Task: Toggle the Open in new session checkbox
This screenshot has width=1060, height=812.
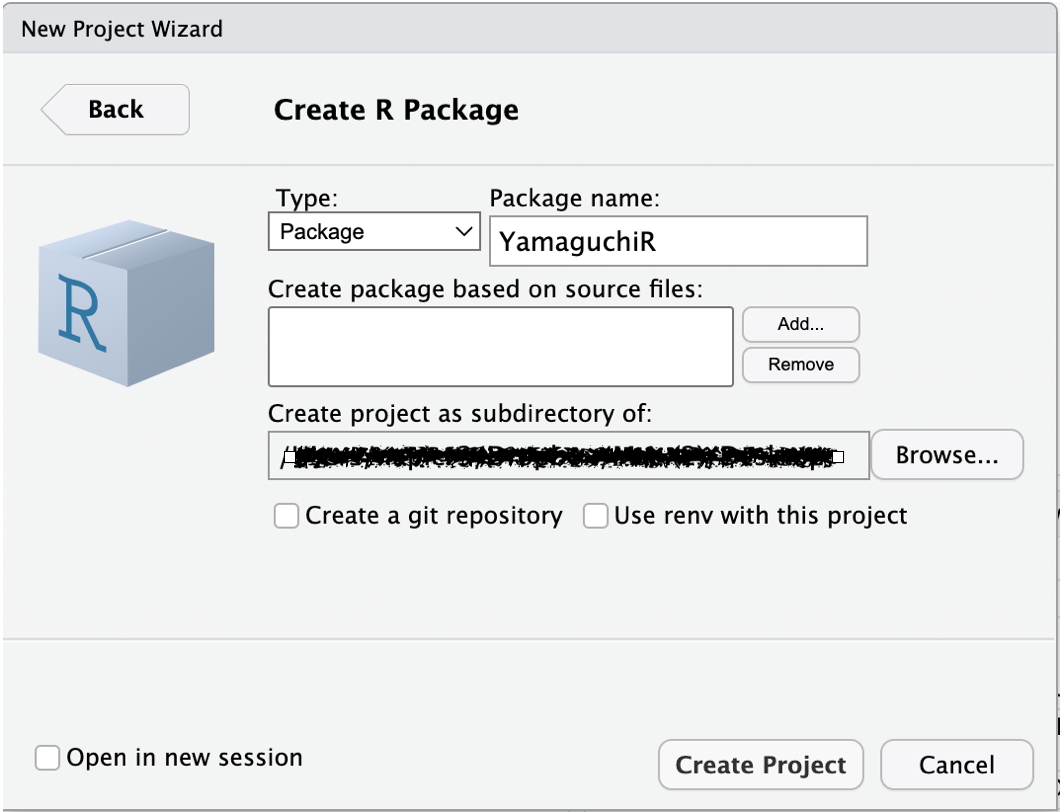Action: click(x=47, y=758)
